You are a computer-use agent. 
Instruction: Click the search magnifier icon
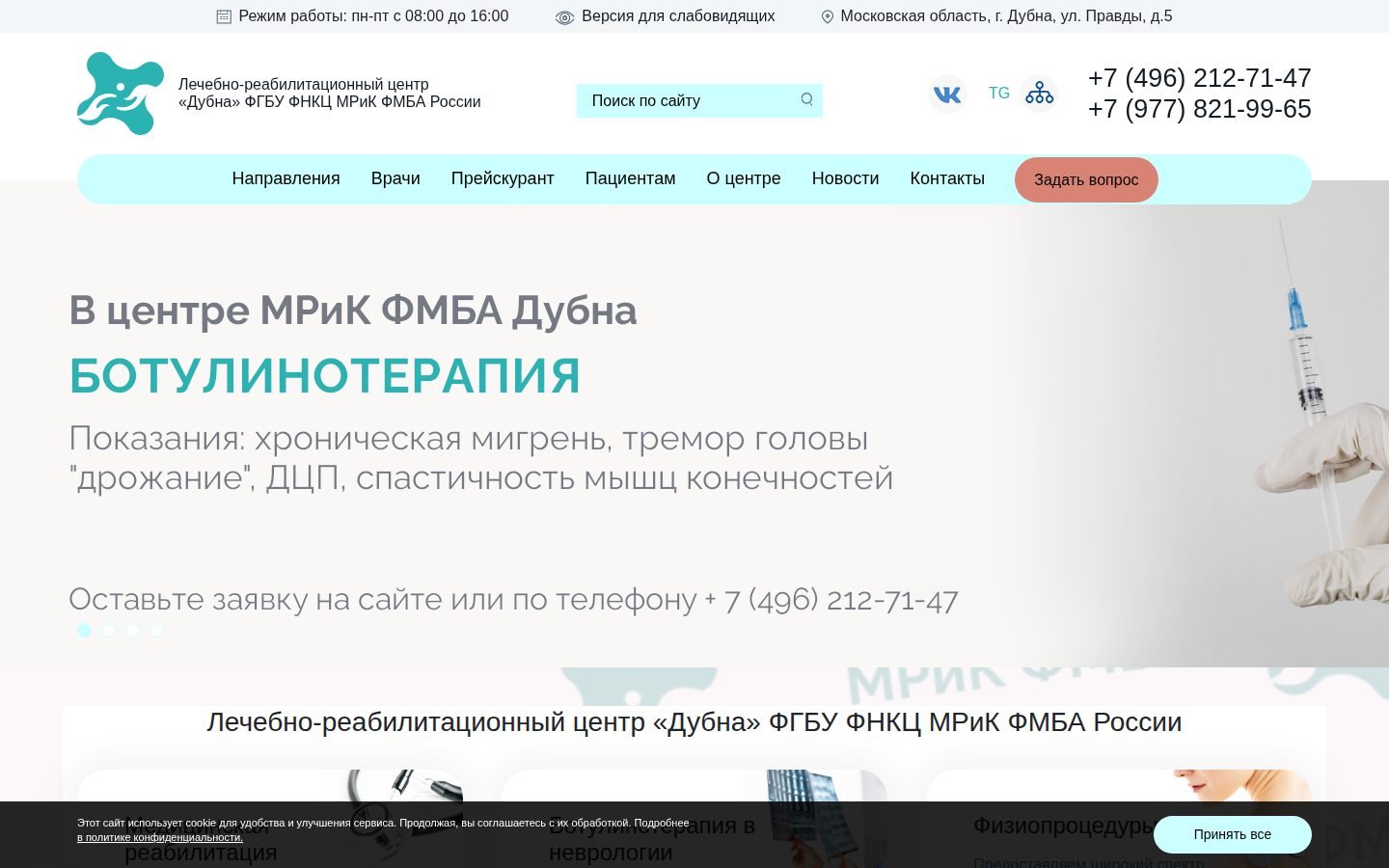(806, 99)
